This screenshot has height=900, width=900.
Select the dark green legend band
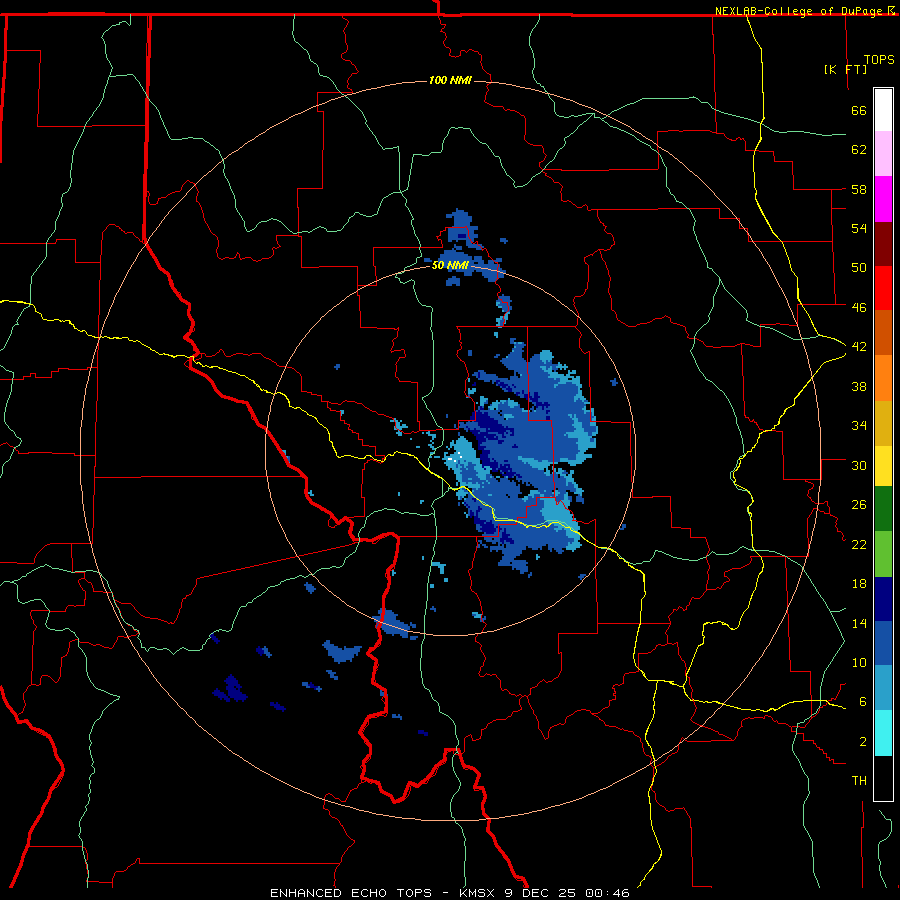883,509
